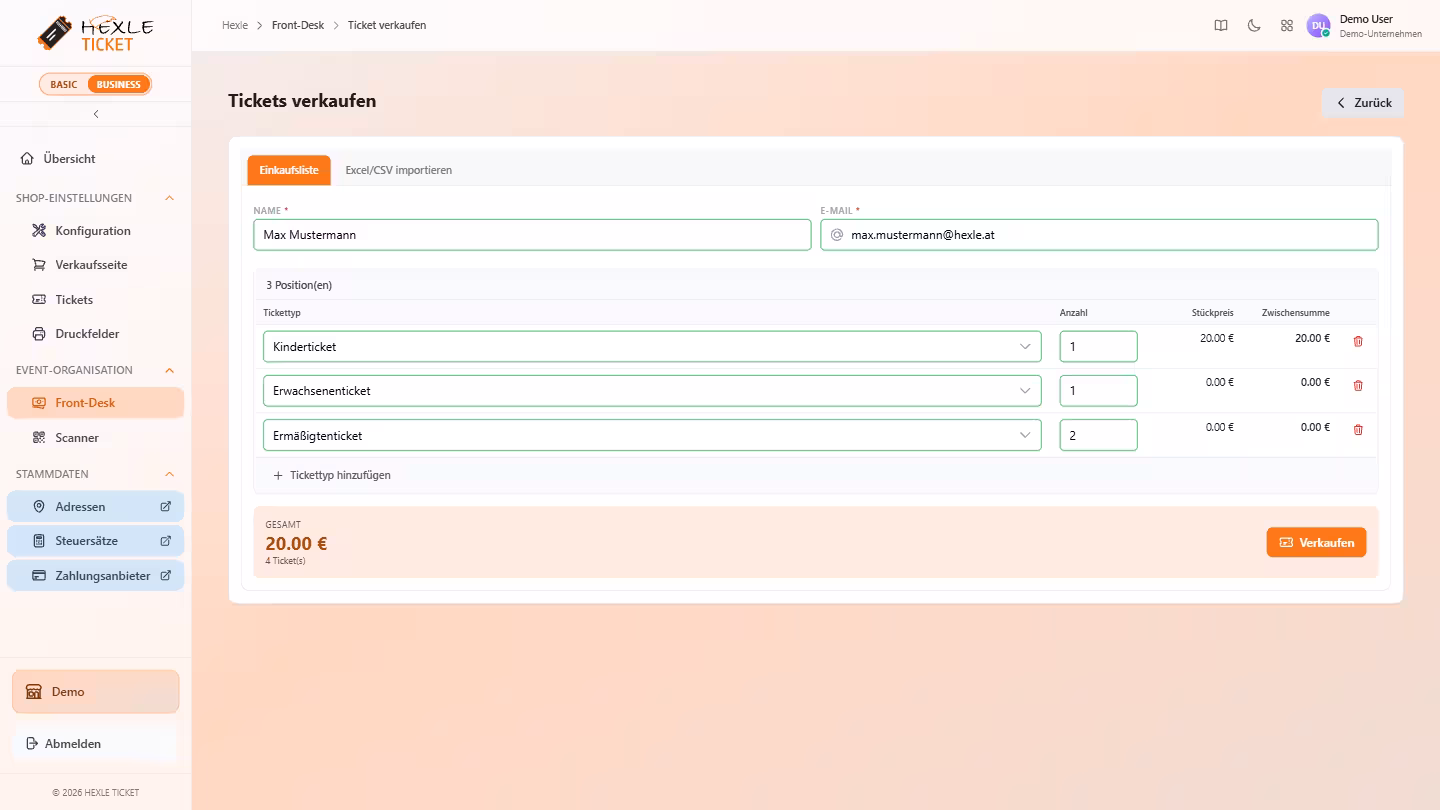This screenshot has width=1440, height=810.
Task: Collapse the sidebar with the chevron arrow
Action: pos(96,114)
